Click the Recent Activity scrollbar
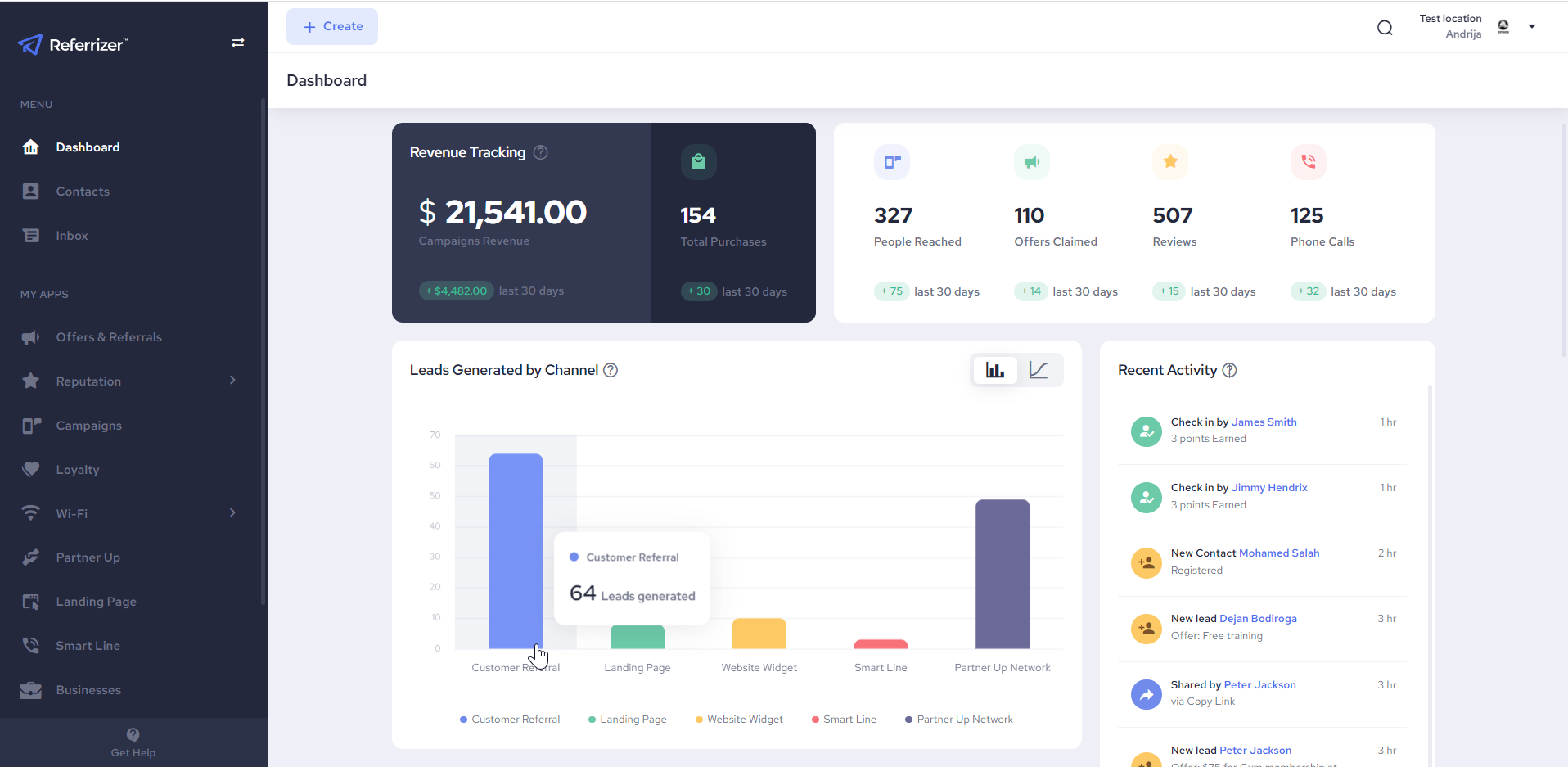This screenshot has width=1568, height=767. coord(1430,573)
